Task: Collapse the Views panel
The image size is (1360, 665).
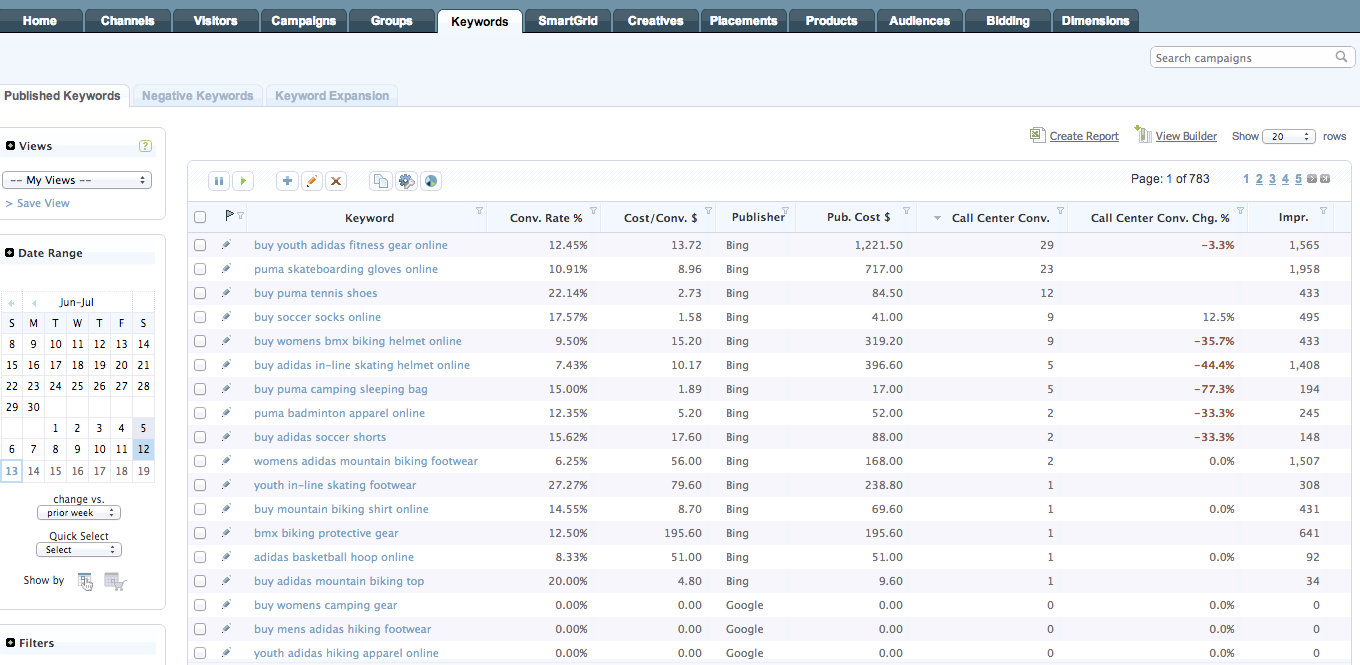Action: pyautogui.click(x=10, y=146)
